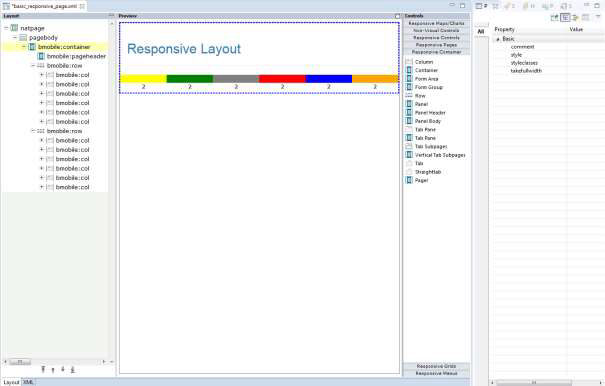The height and width of the screenshot is (386, 605).
Task: Collapse the pagebody tree node
Action: (x=15, y=37)
